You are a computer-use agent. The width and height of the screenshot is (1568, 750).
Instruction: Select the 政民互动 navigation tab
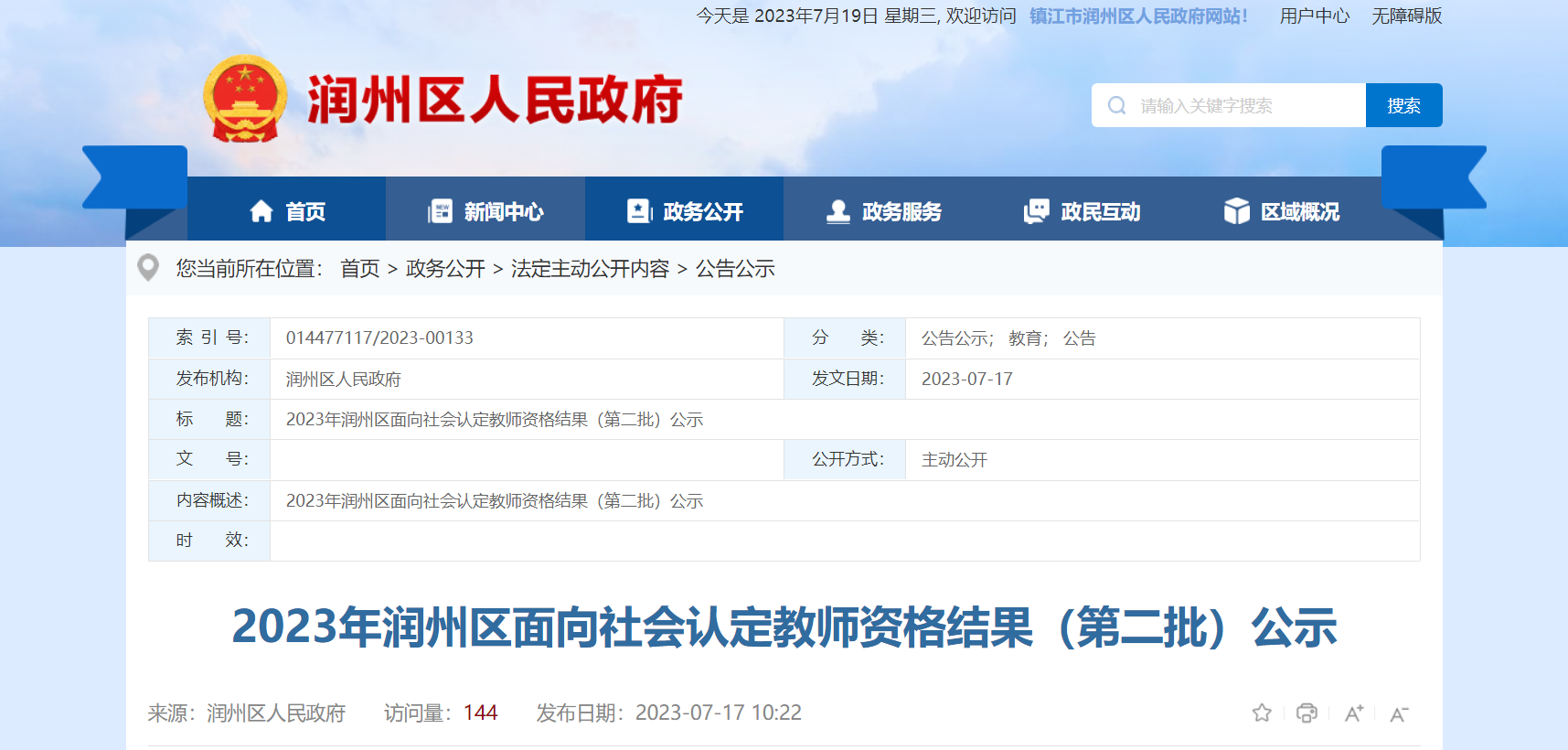[1082, 209]
